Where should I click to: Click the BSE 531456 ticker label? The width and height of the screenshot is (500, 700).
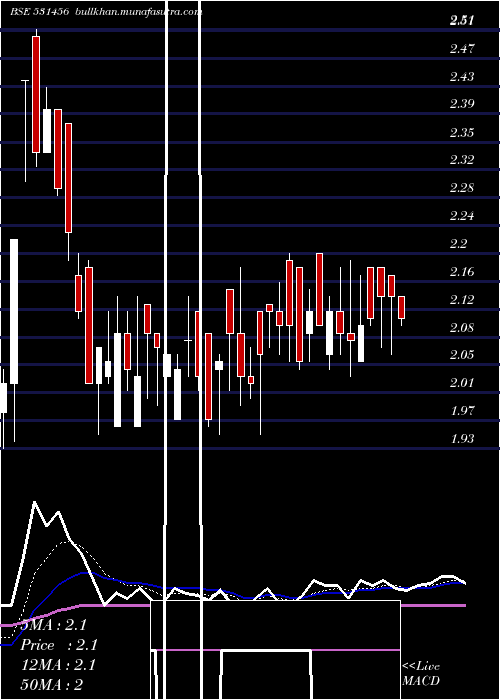click(x=39, y=12)
